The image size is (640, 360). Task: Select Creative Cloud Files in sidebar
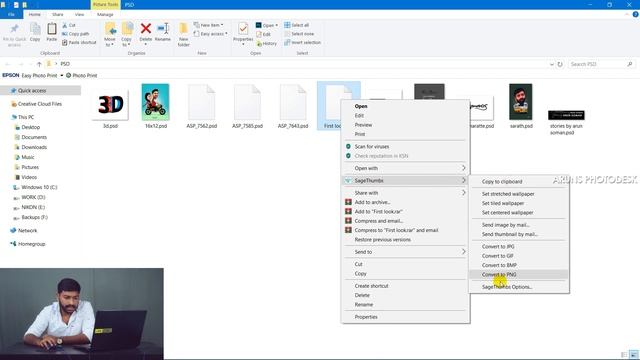point(41,104)
